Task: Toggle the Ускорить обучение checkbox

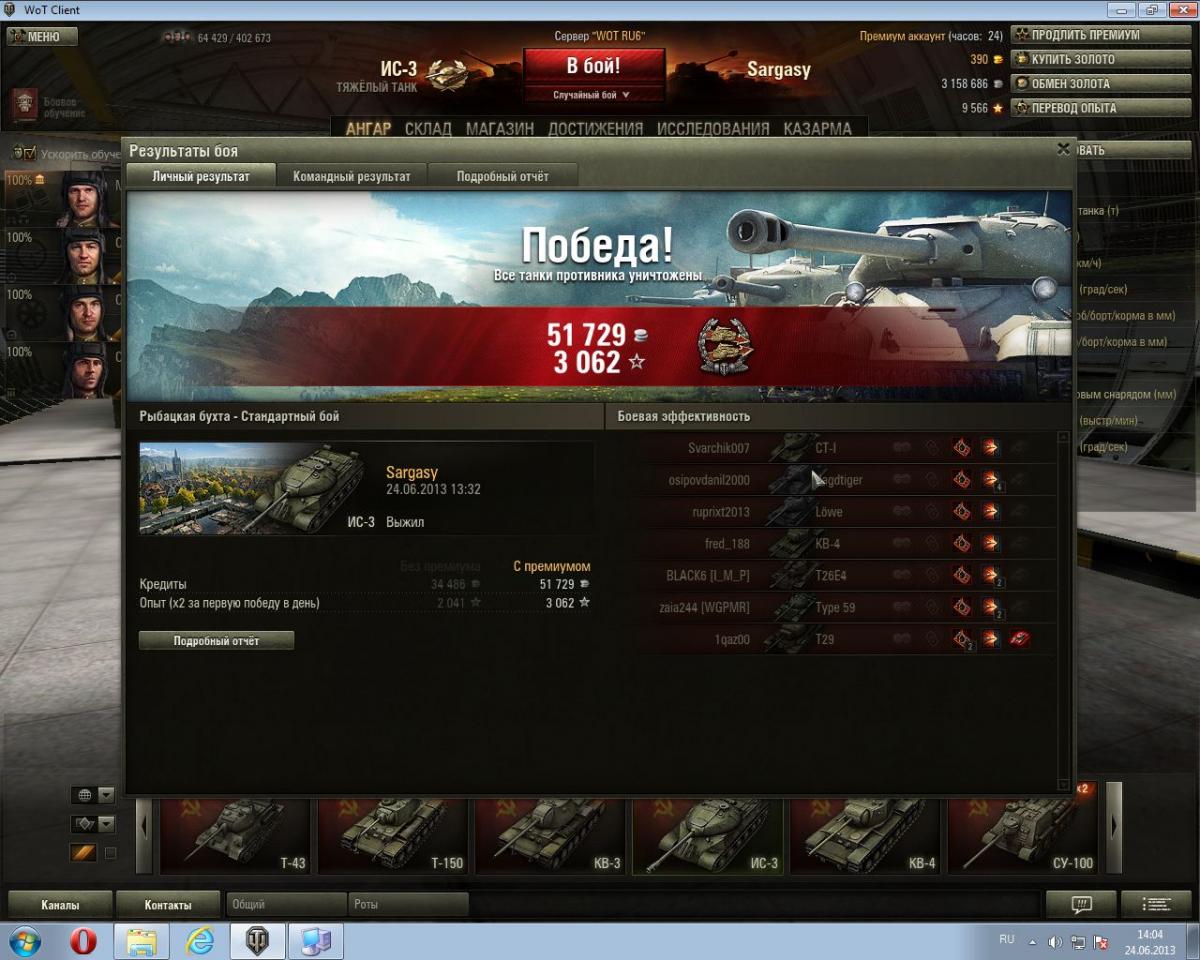Action: (x=29, y=153)
